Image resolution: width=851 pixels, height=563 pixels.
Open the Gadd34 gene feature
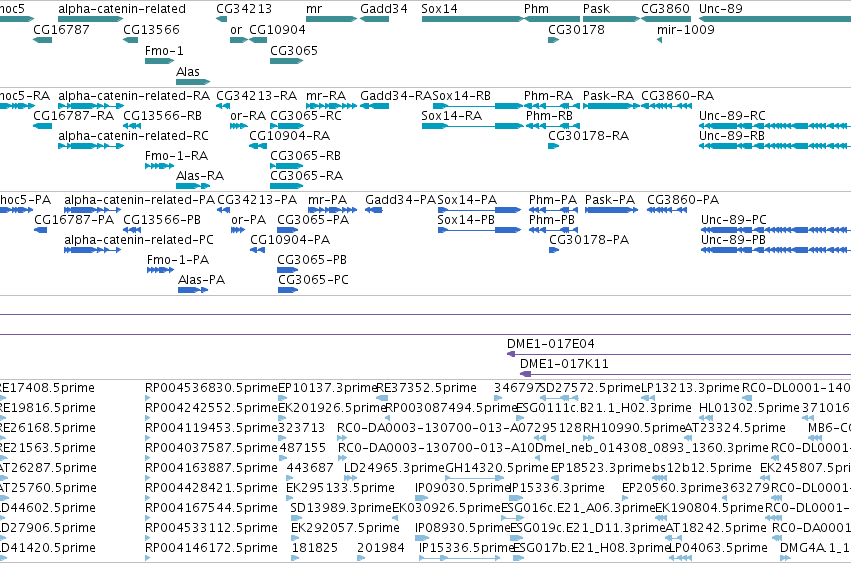pos(374,19)
